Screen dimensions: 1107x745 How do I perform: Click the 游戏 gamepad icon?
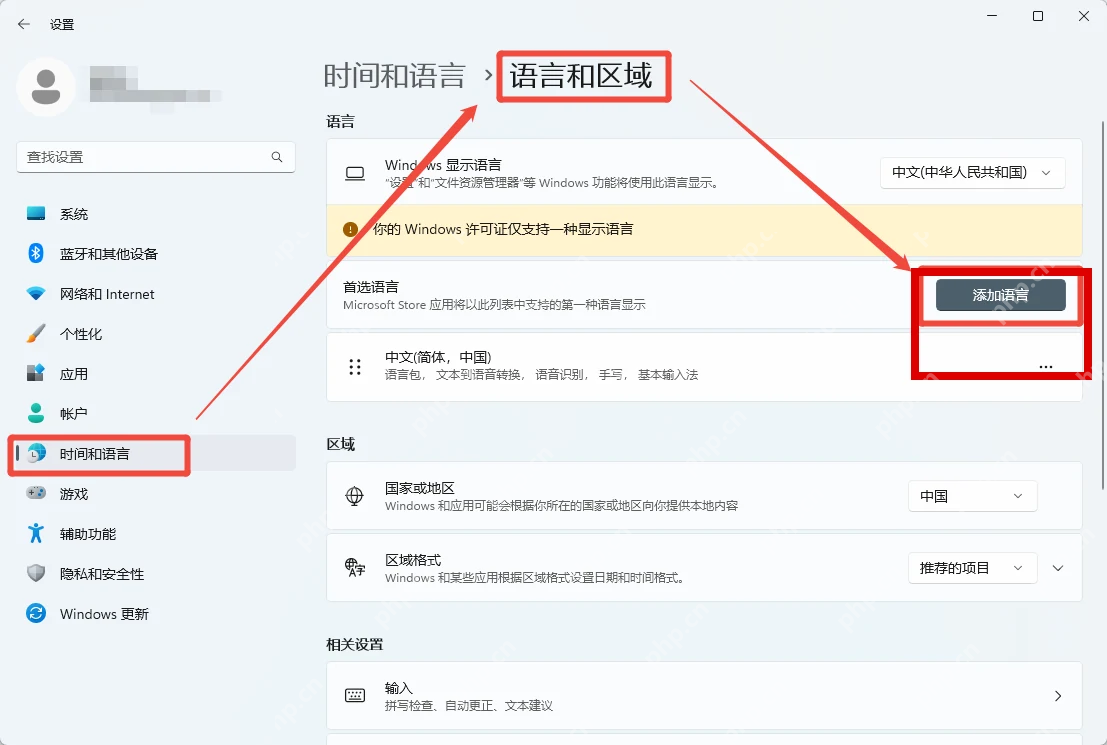point(36,493)
